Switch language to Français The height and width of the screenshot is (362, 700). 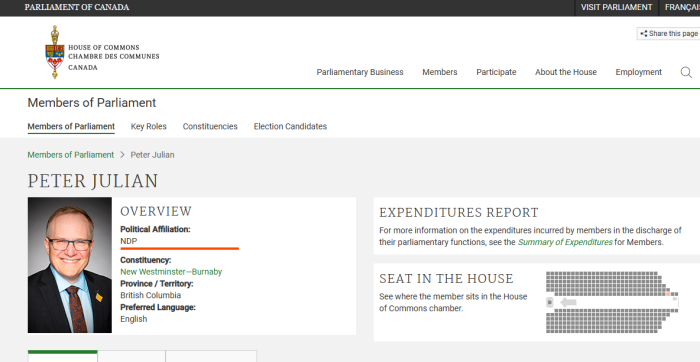(682, 8)
